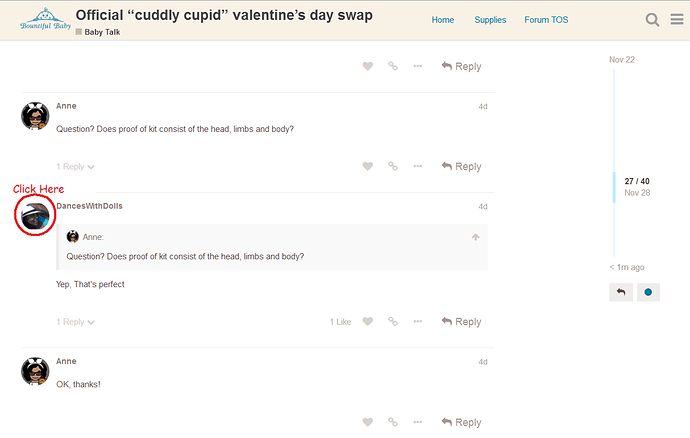Toggle tracking notification blue dot button
This screenshot has width=690, height=438.
coord(648,292)
